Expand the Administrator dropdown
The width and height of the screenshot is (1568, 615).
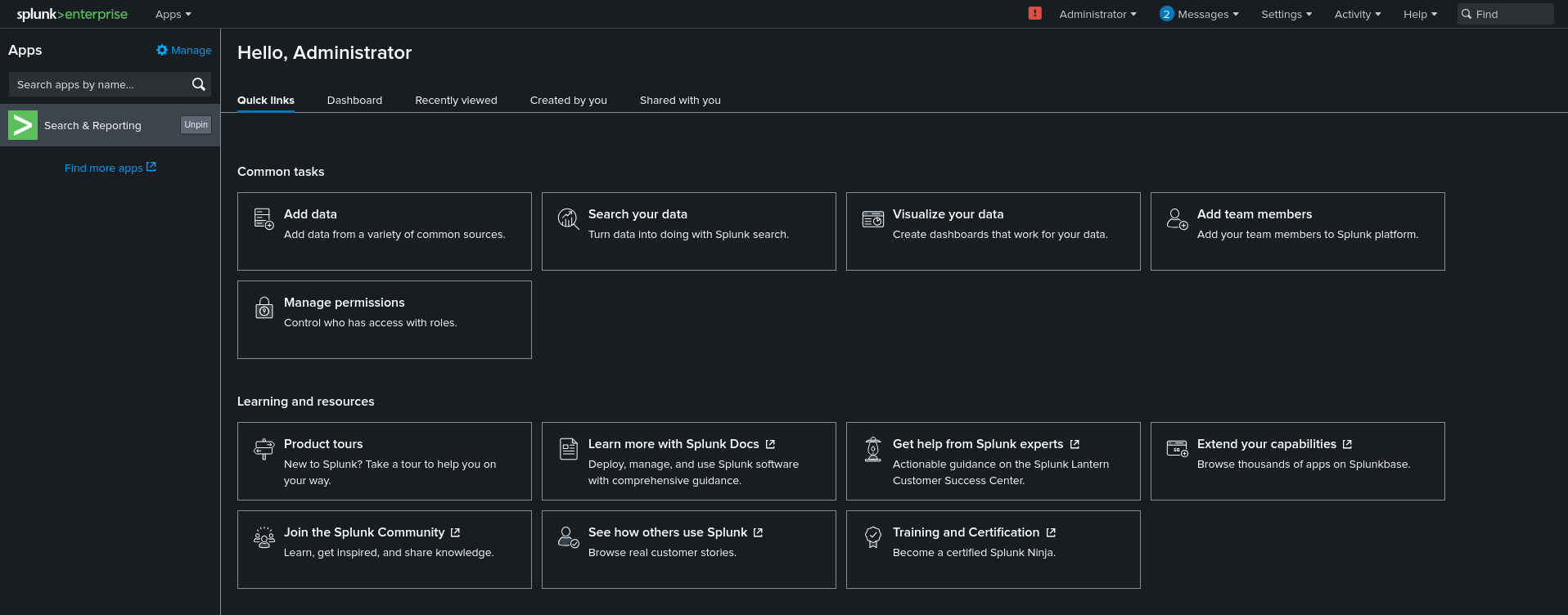[1097, 14]
